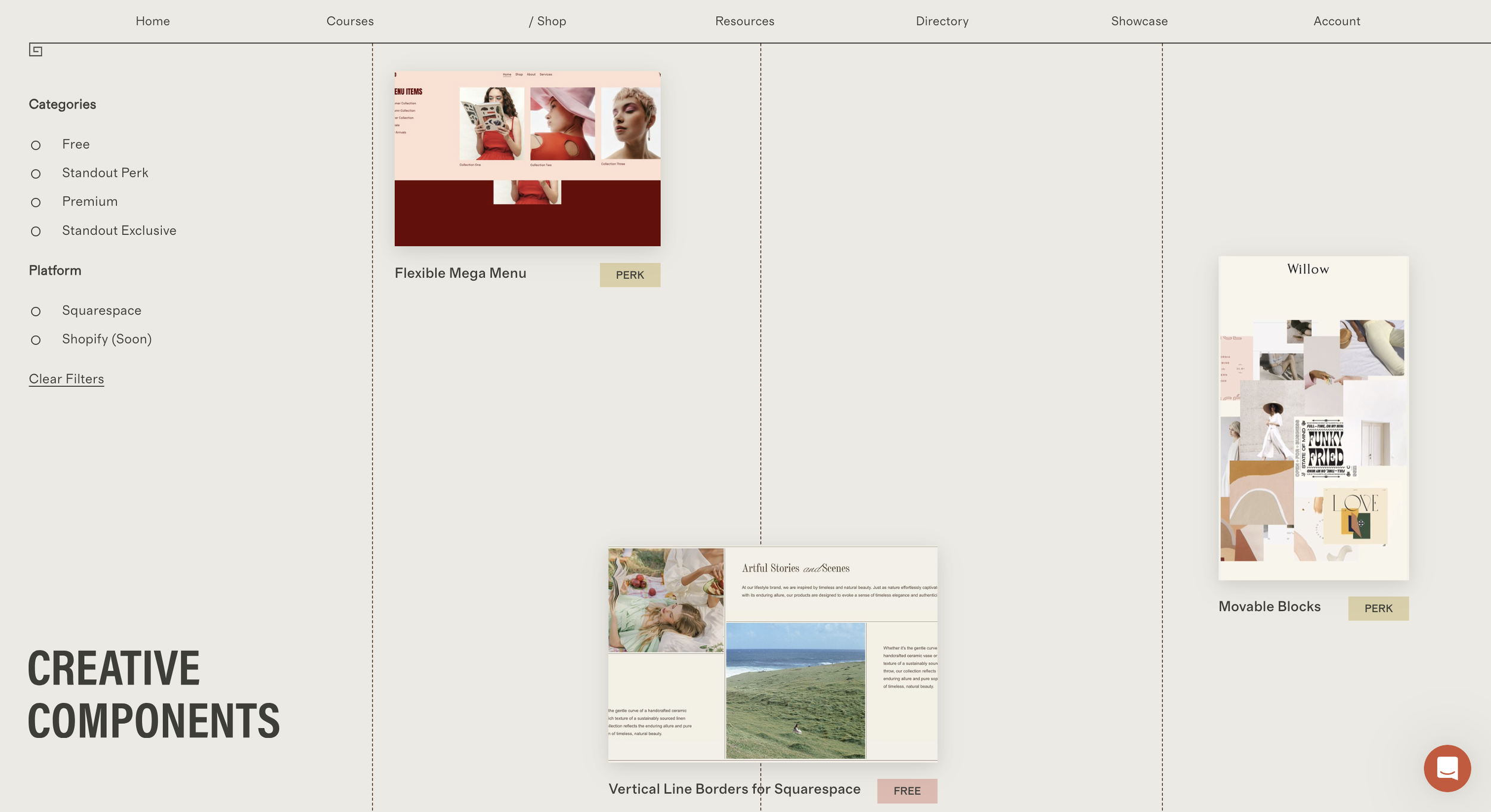Click the Clear Filters link
Screen dimensions: 1491x812
click(x=66, y=379)
